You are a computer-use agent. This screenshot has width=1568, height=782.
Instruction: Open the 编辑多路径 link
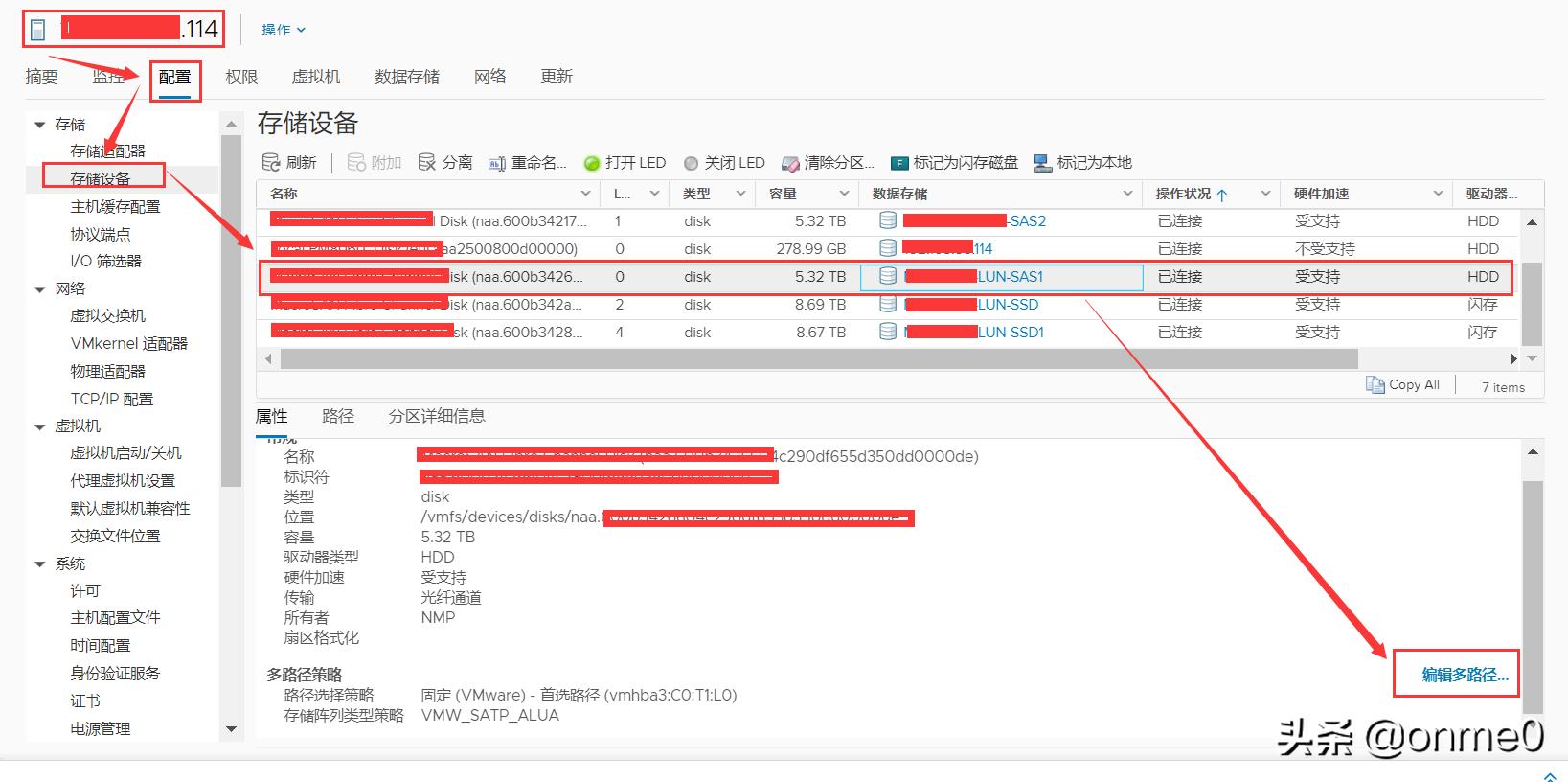1465,675
